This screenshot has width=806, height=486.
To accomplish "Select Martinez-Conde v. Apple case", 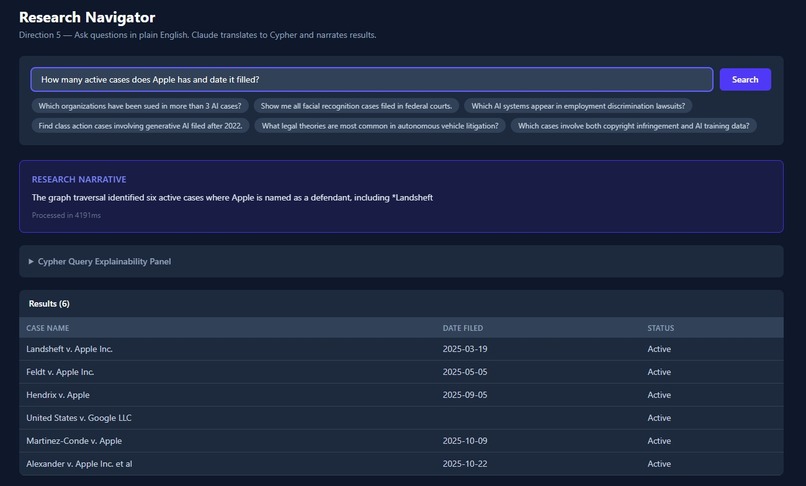I will coord(74,441).
